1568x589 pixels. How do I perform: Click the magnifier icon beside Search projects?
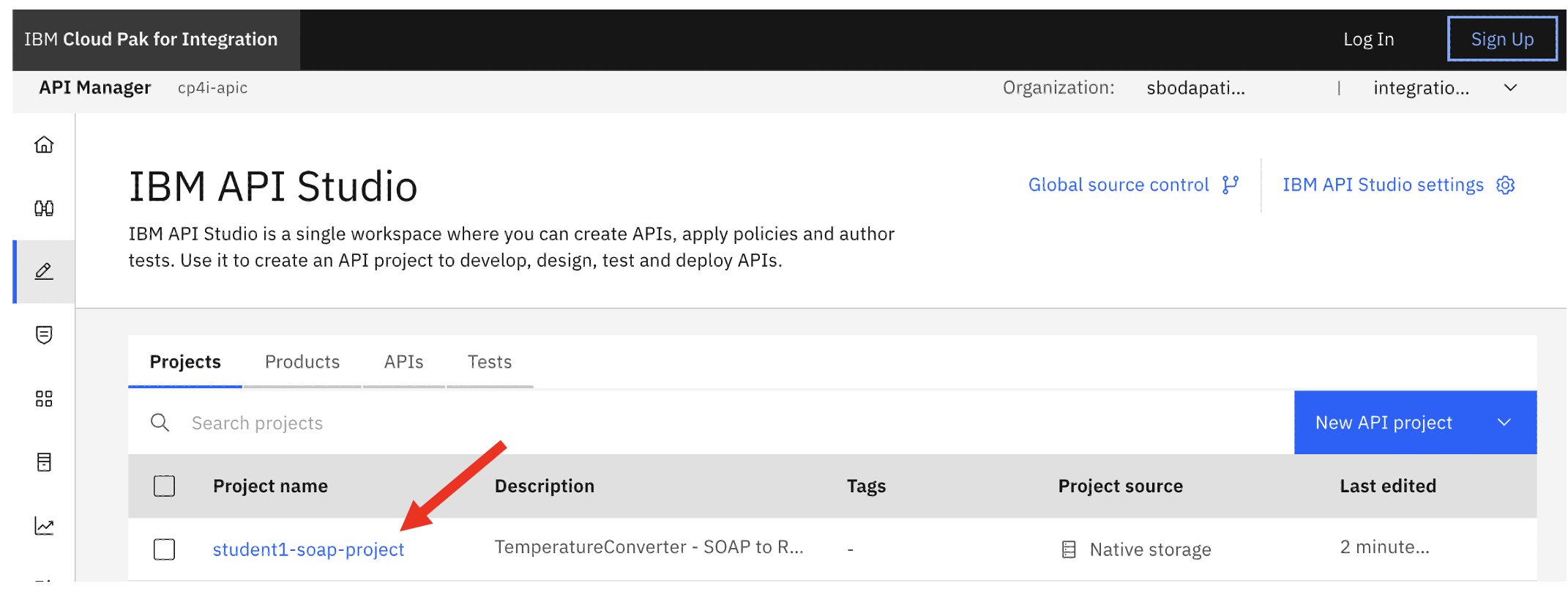coord(160,423)
